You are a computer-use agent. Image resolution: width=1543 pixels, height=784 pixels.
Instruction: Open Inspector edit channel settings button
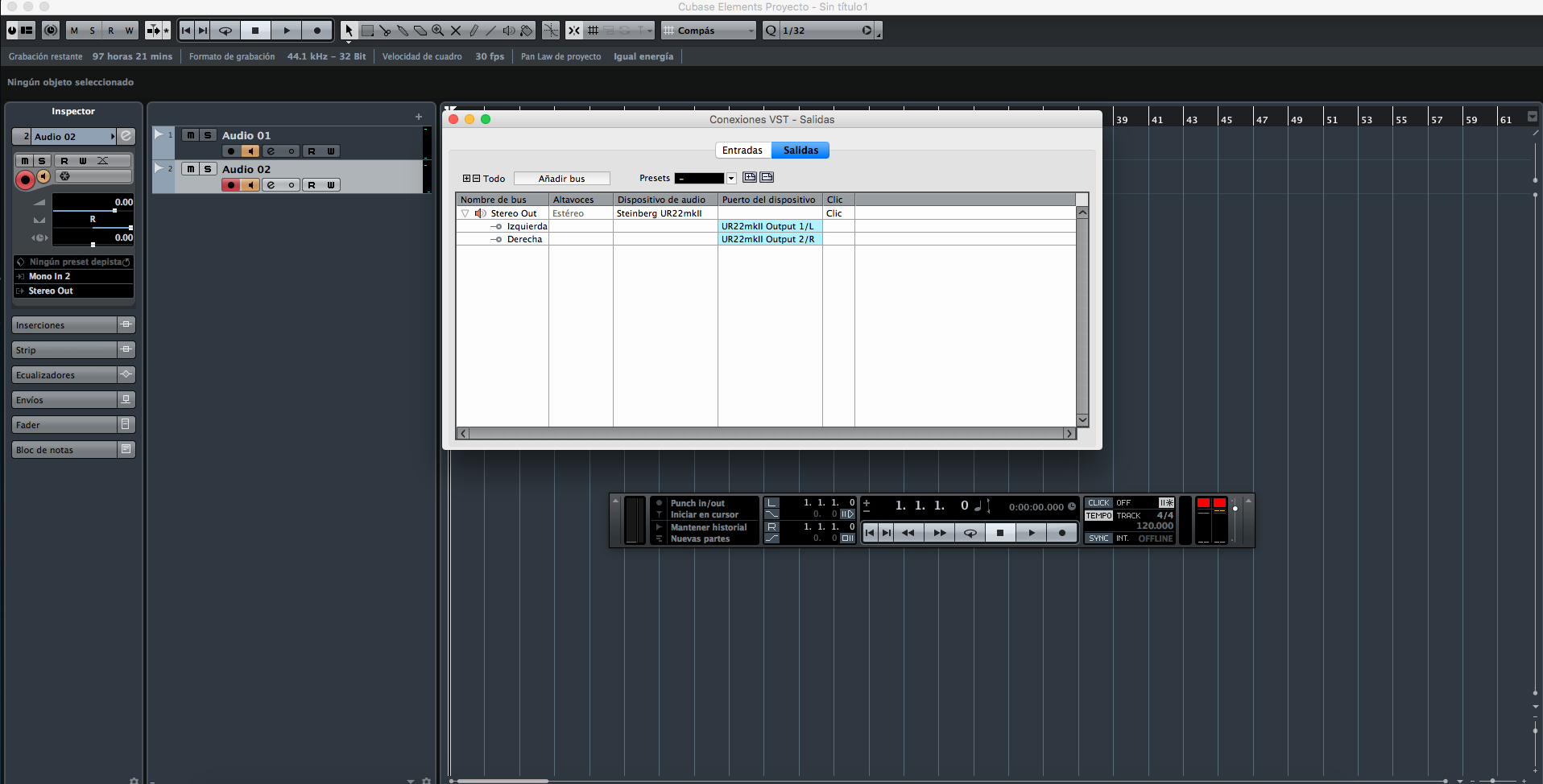click(126, 136)
